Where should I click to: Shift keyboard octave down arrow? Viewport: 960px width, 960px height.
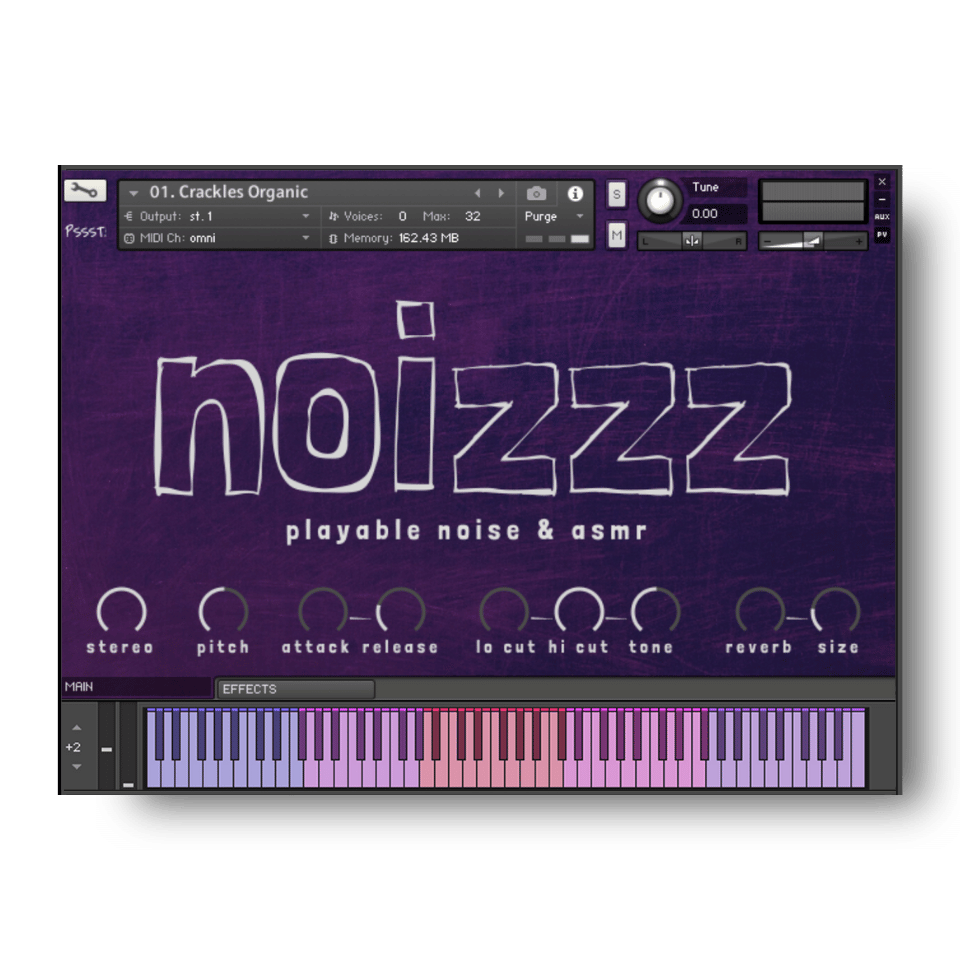point(77,767)
